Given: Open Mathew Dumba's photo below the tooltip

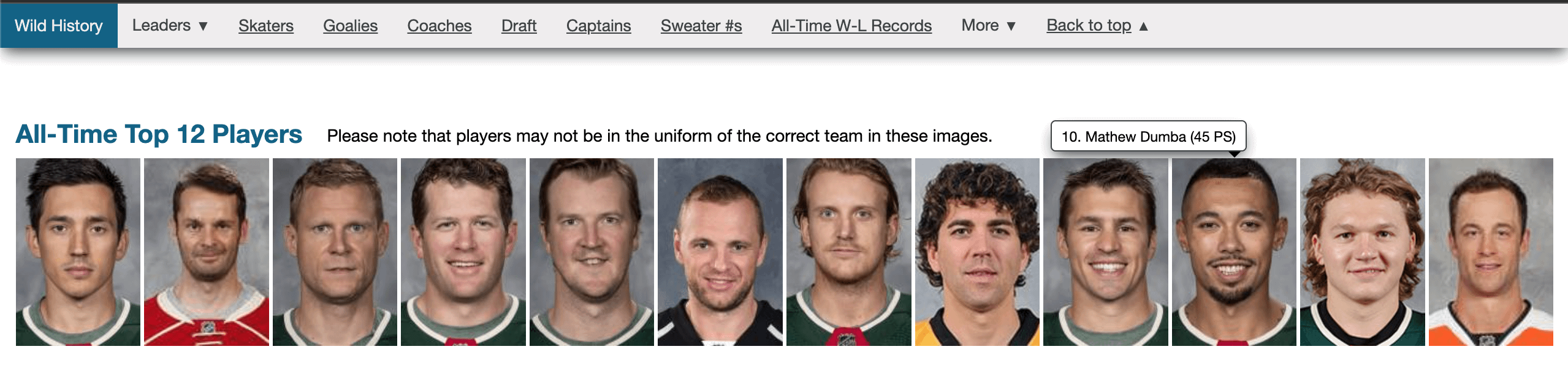Looking at the screenshot, I should [1234, 251].
